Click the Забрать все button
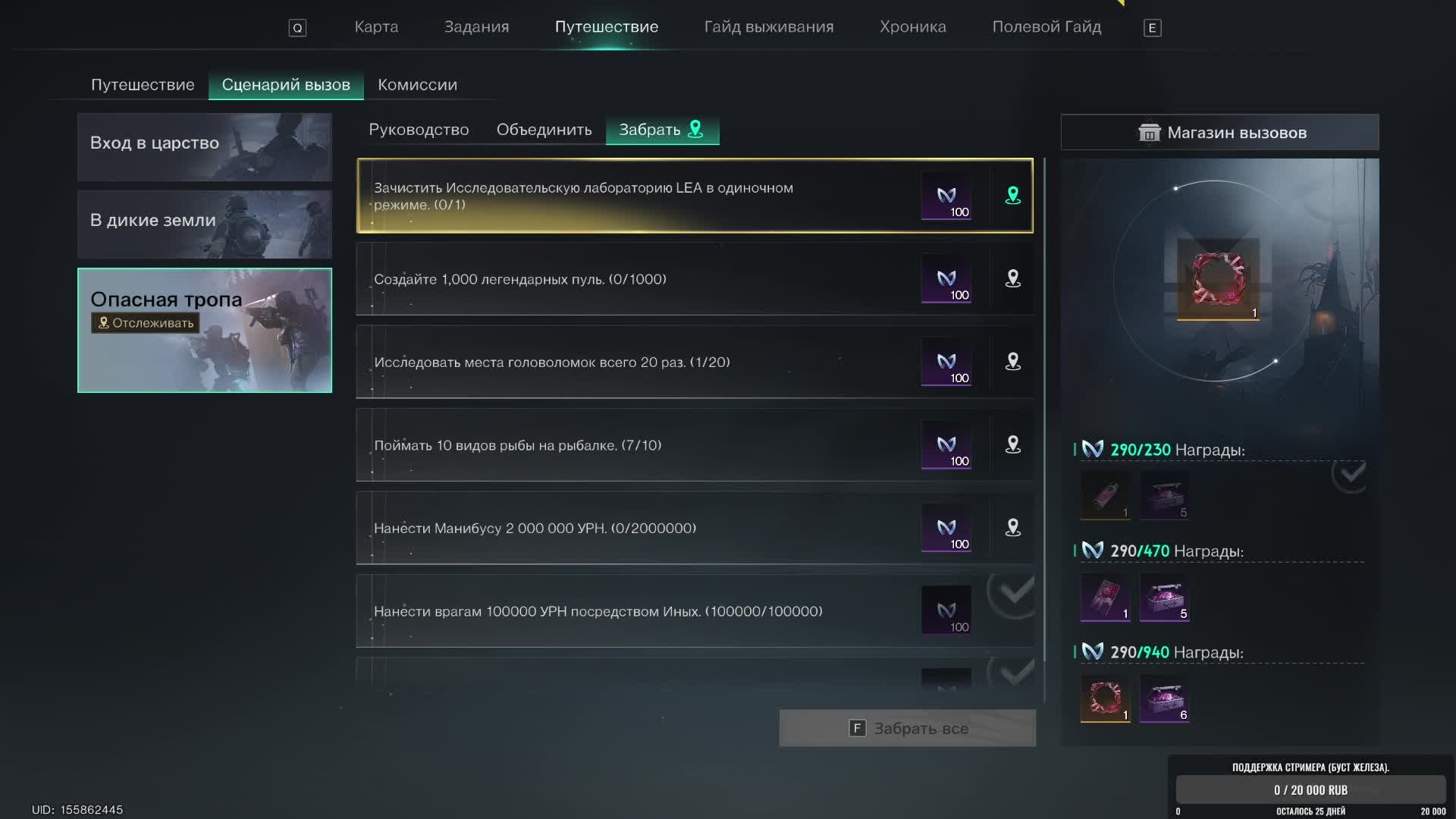The height and width of the screenshot is (819, 1456). [907, 728]
